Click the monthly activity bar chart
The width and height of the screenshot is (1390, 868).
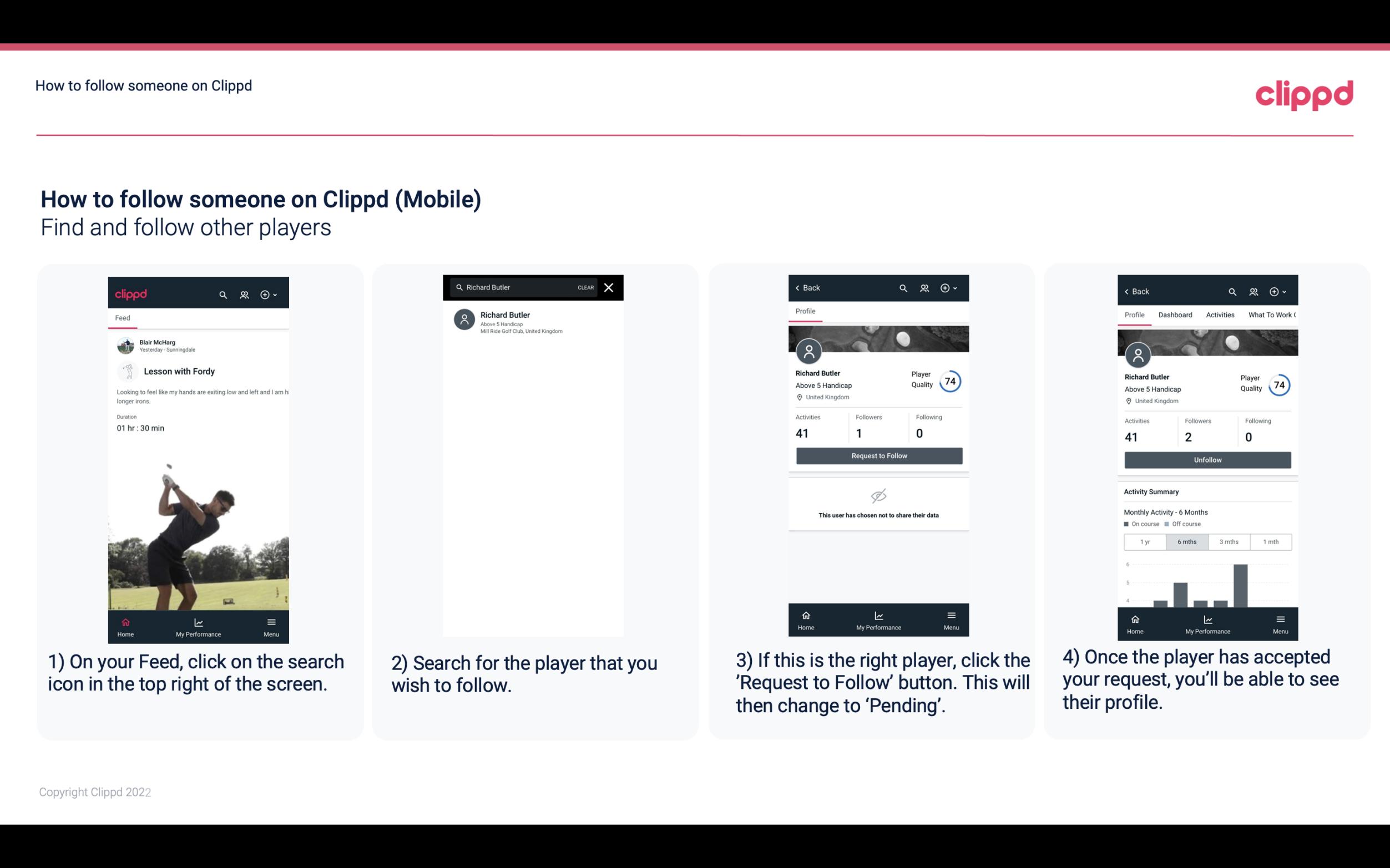[1205, 585]
